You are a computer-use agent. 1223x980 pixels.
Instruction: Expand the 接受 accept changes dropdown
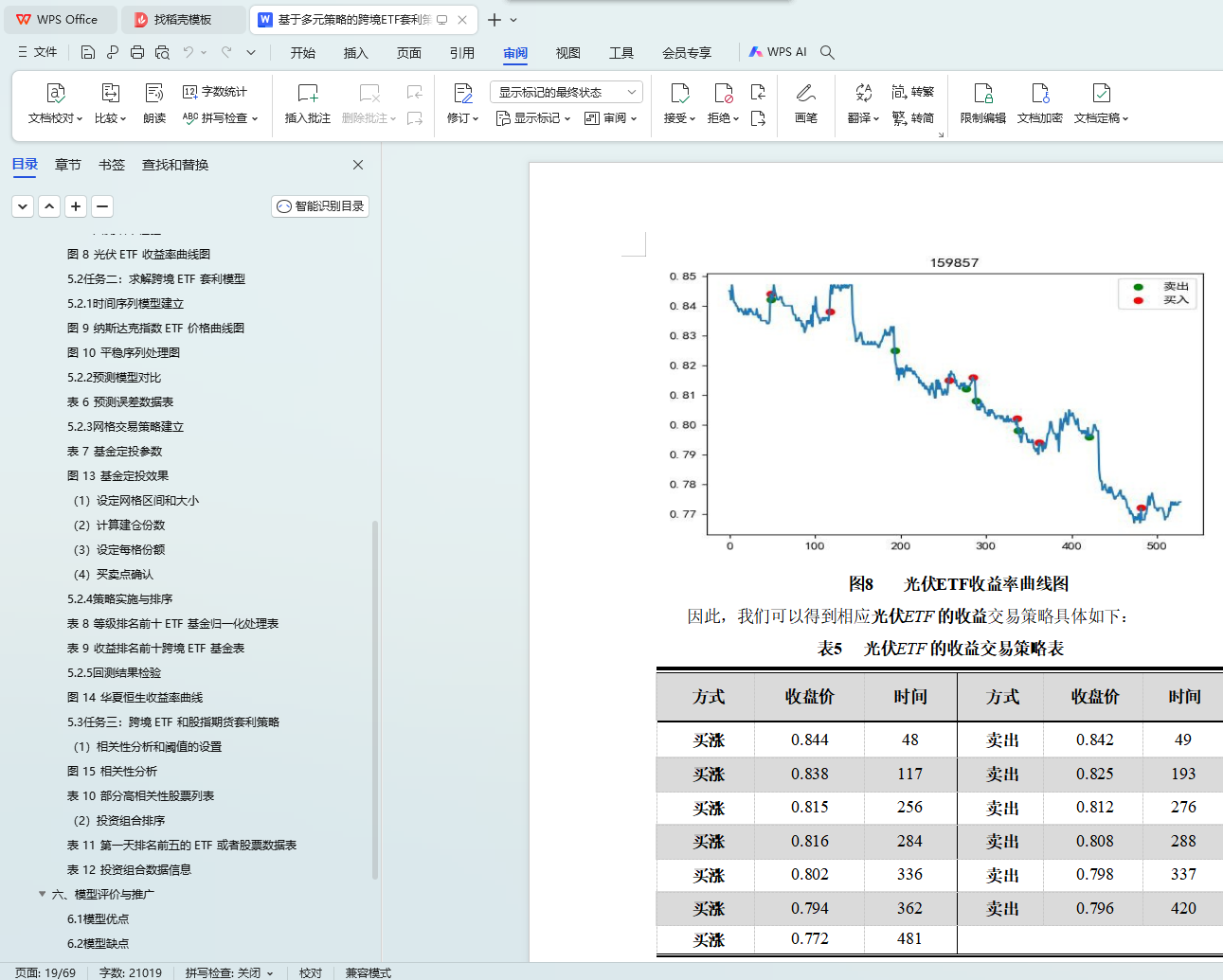click(x=680, y=118)
